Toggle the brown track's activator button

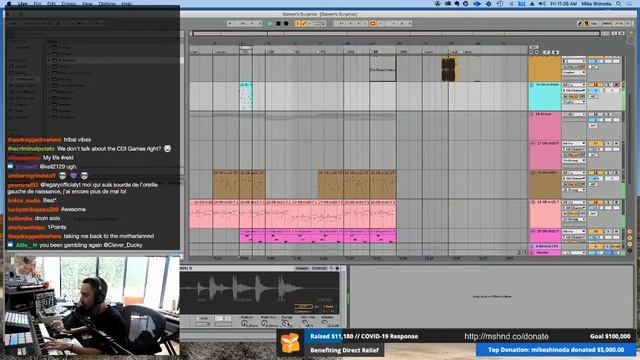click(595, 173)
